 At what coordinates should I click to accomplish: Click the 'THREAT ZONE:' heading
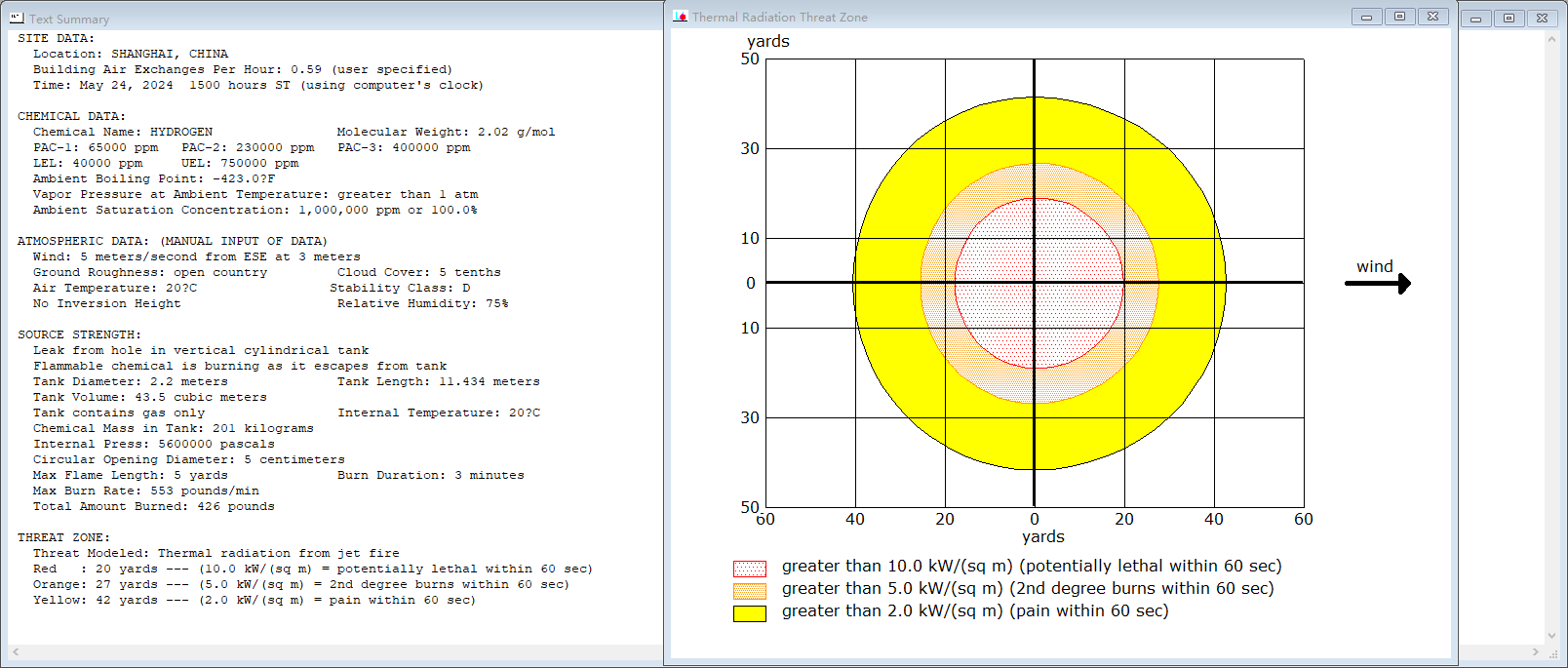64,537
